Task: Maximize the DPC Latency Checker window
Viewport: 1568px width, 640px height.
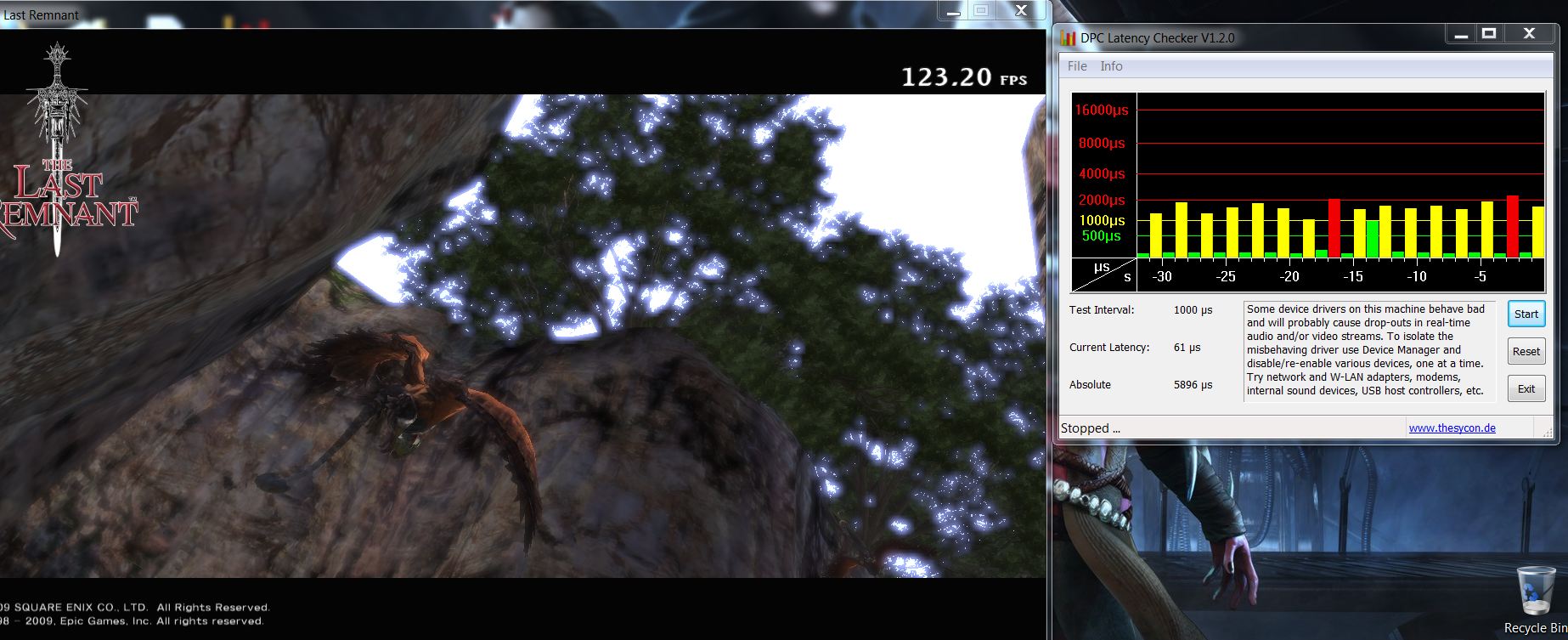Action: [1489, 34]
